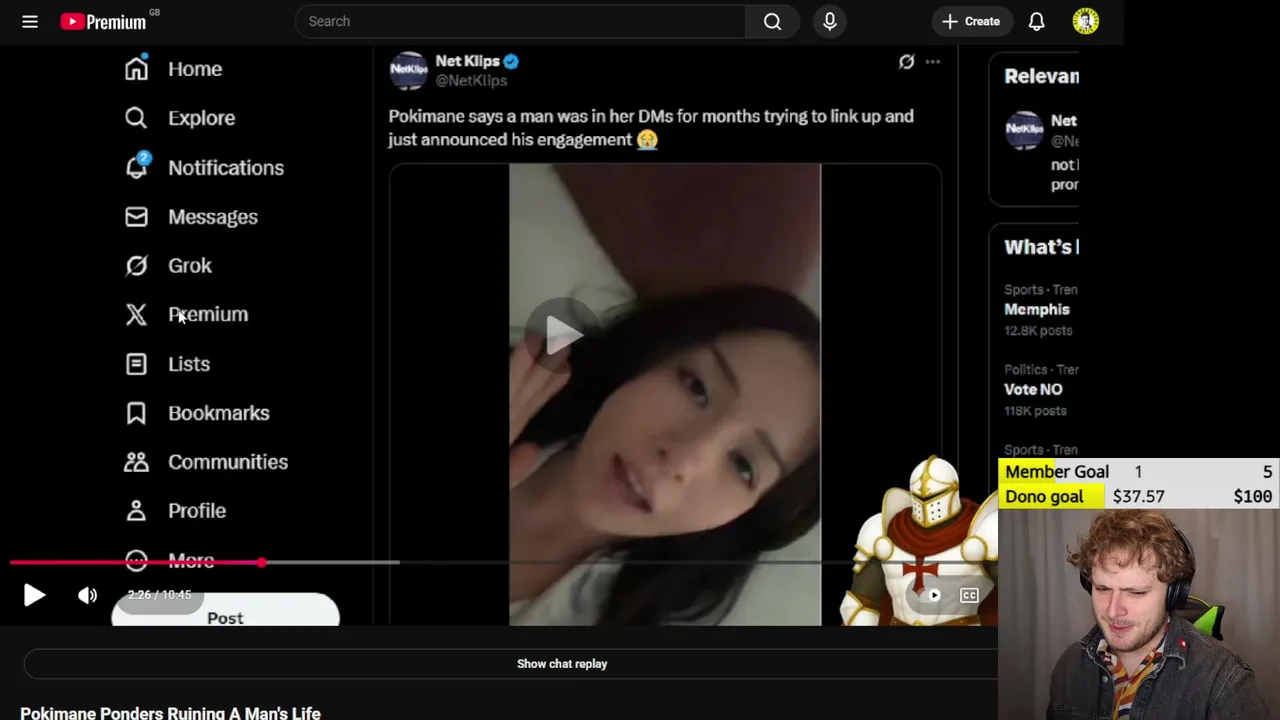The height and width of the screenshot is (720, 1280).
Task: Open Notifications bell with badge
Action: click(x=137, y=167)
